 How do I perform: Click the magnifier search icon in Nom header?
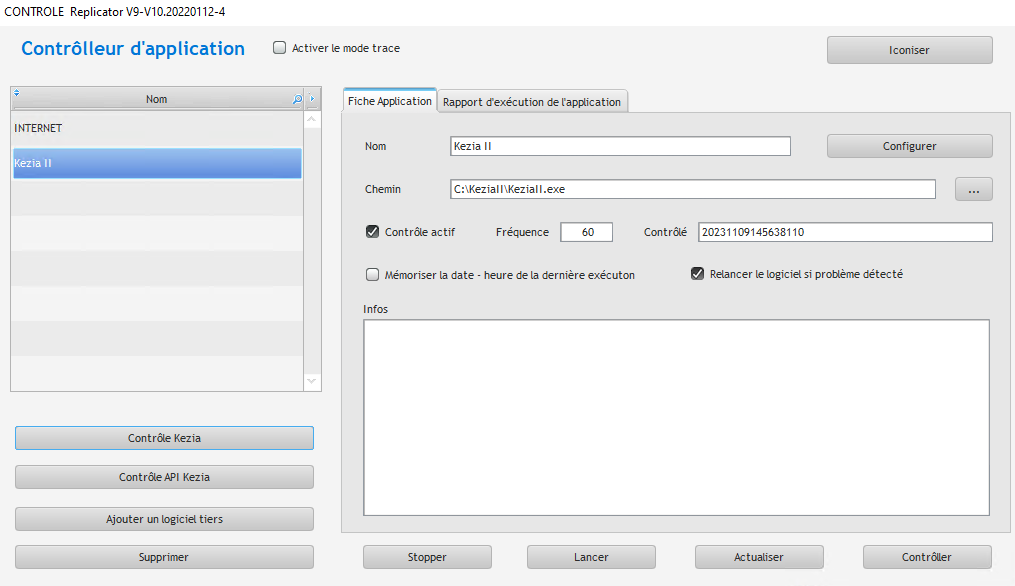296,100
